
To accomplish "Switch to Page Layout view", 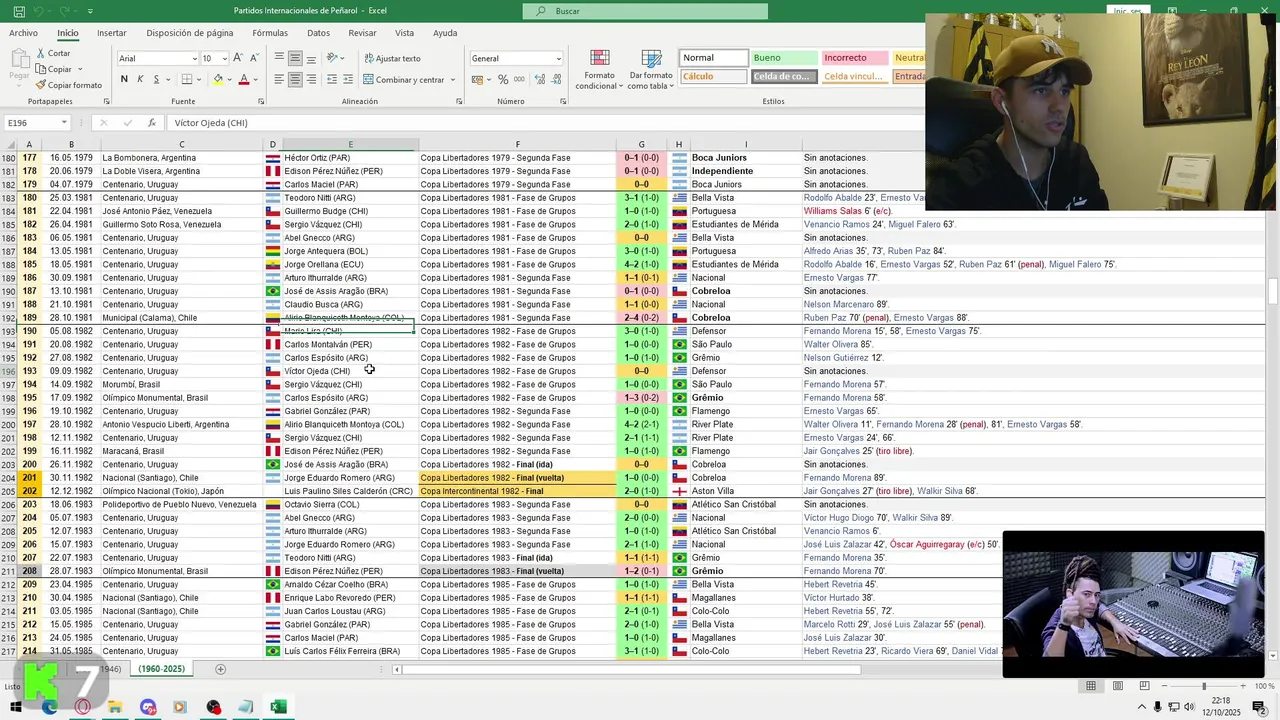I will (x=1117, y=686).
